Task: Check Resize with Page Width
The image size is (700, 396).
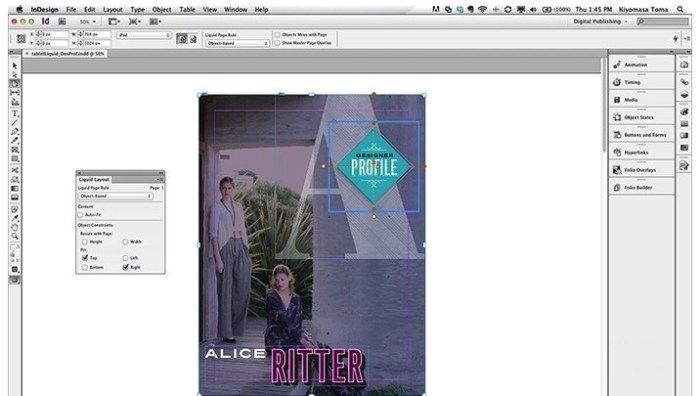Action: (125, 242)
